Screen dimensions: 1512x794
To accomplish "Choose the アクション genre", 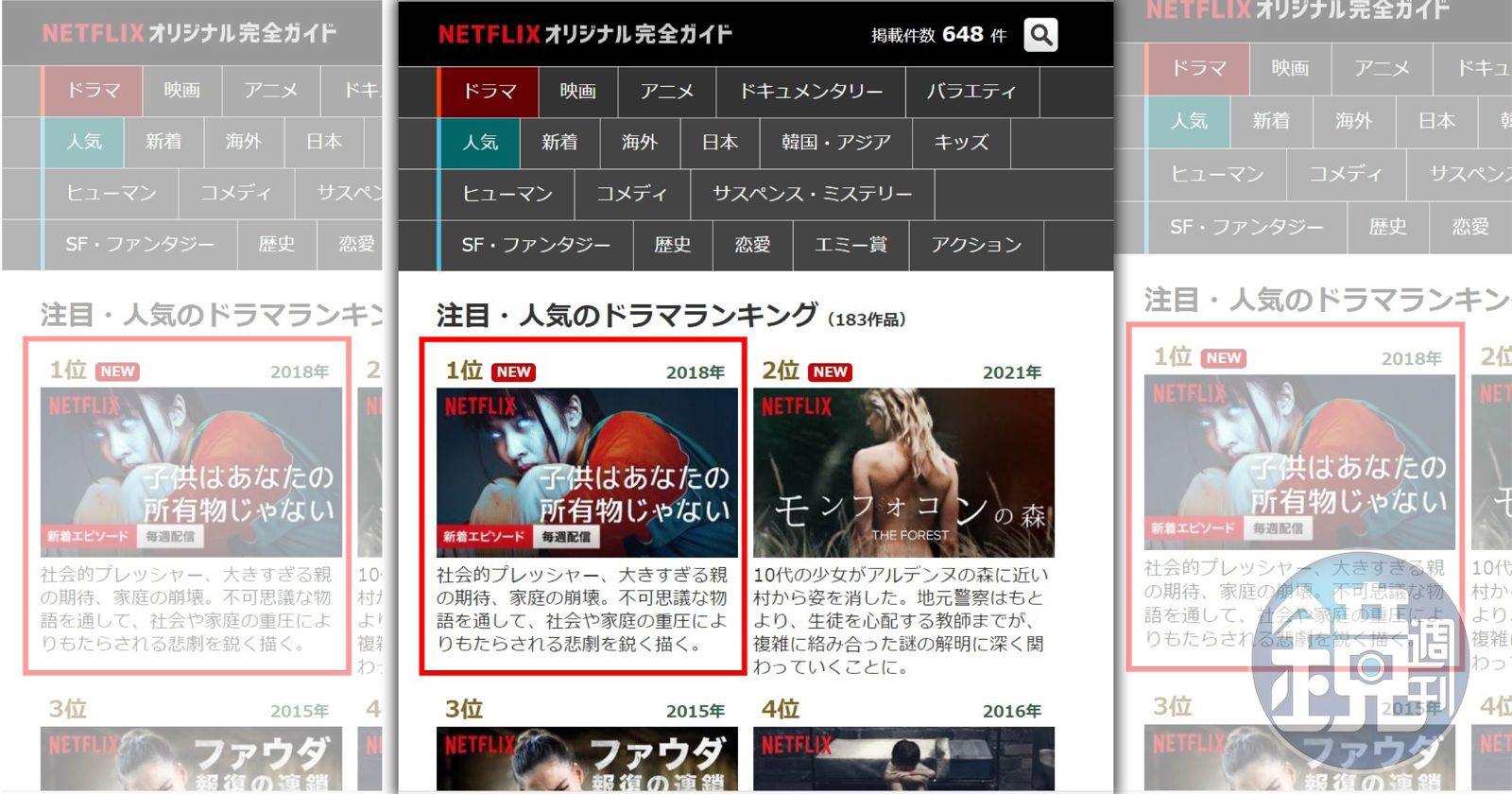I will (x=976, y=246).
